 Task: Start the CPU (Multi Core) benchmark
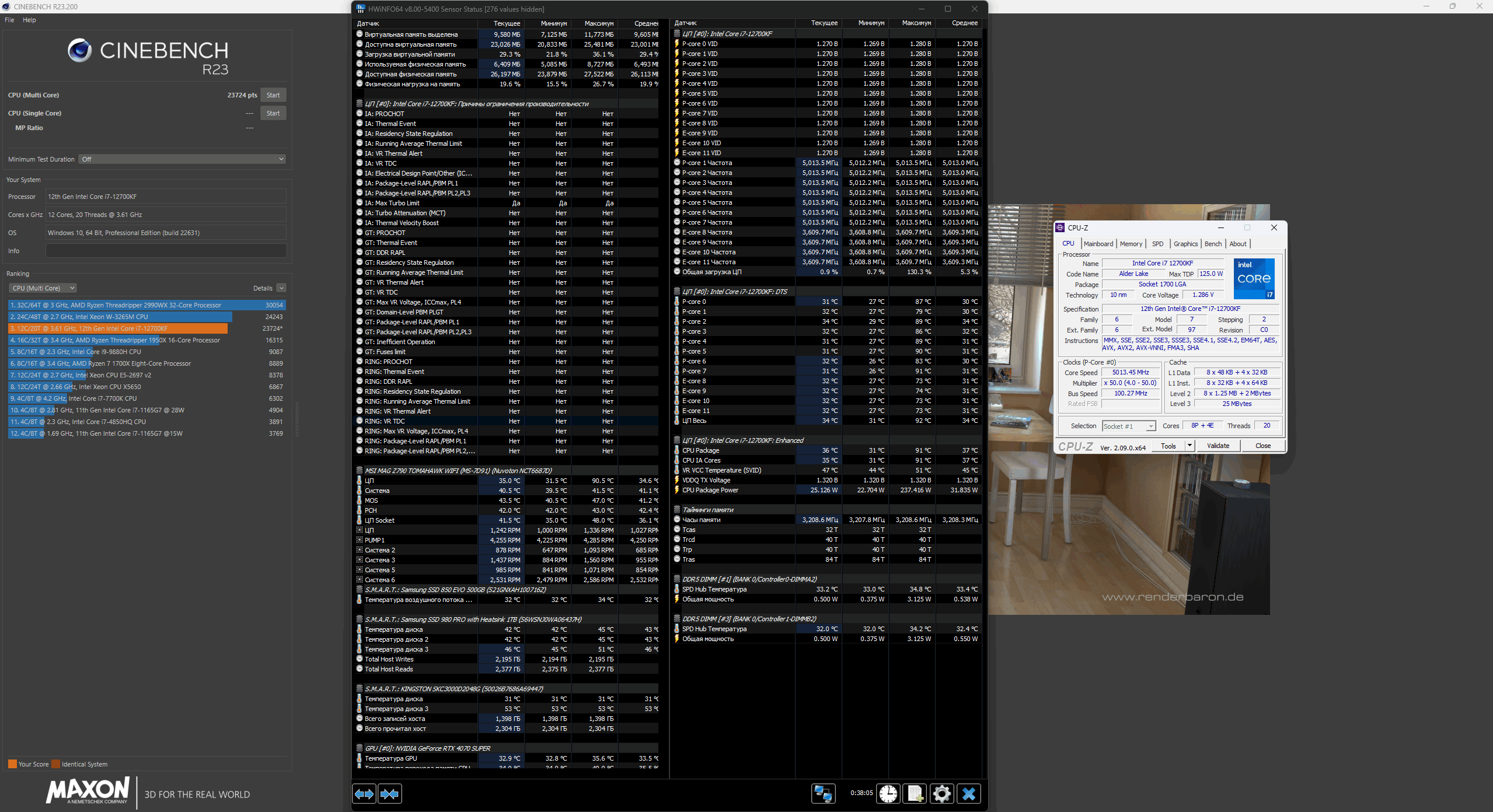point(273,95)
